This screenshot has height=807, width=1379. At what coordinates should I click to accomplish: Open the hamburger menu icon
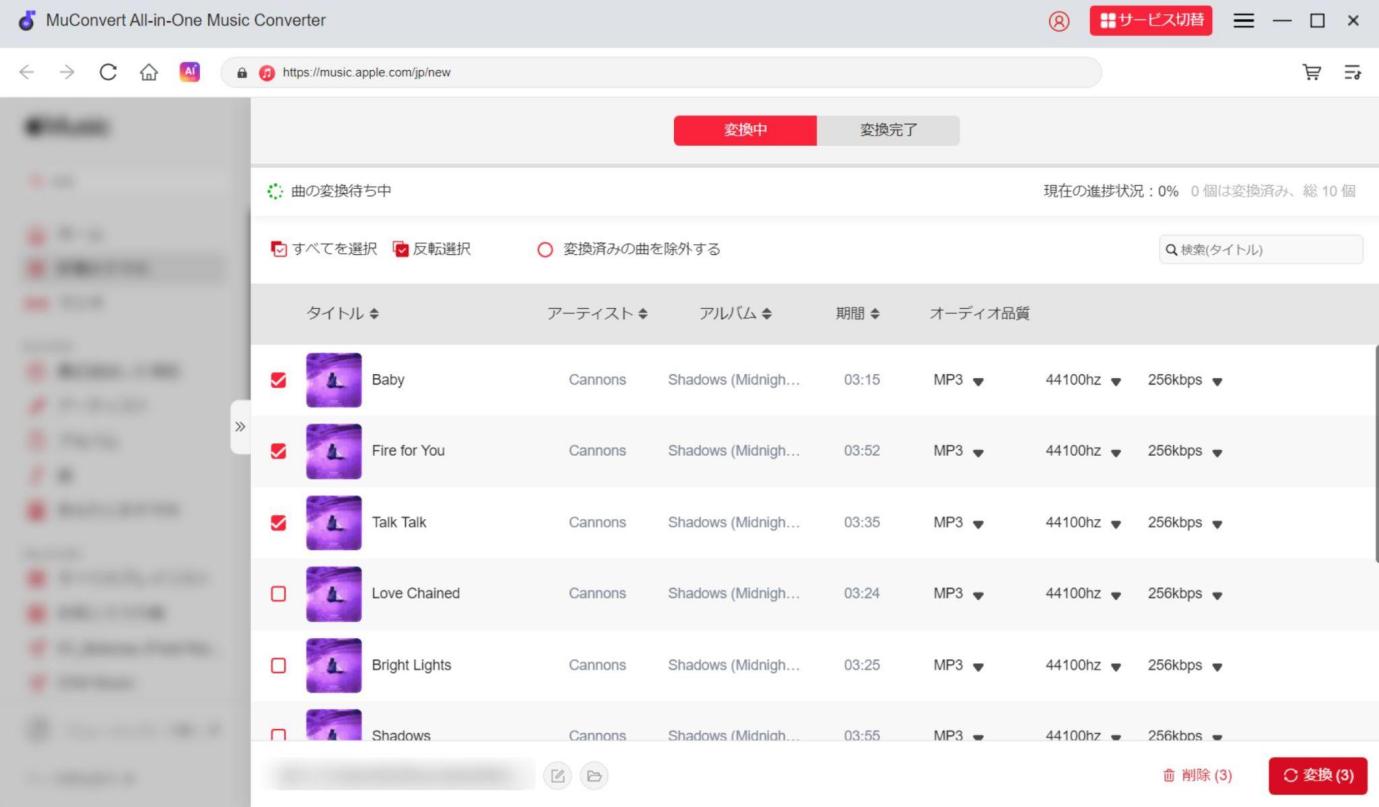1244,21
